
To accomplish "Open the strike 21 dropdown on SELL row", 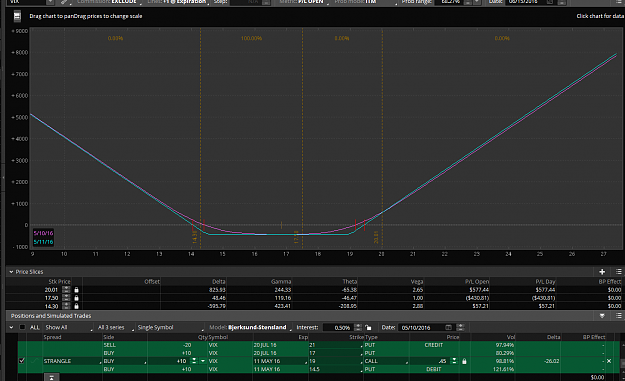I will click(336, 345).
